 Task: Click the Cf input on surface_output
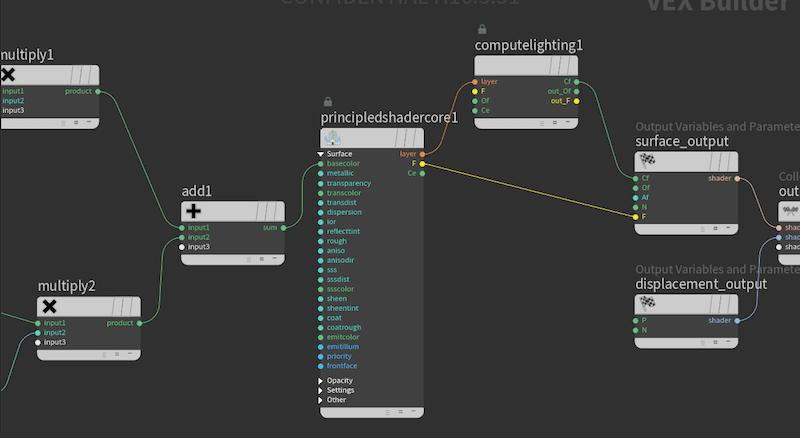(633, 178)
